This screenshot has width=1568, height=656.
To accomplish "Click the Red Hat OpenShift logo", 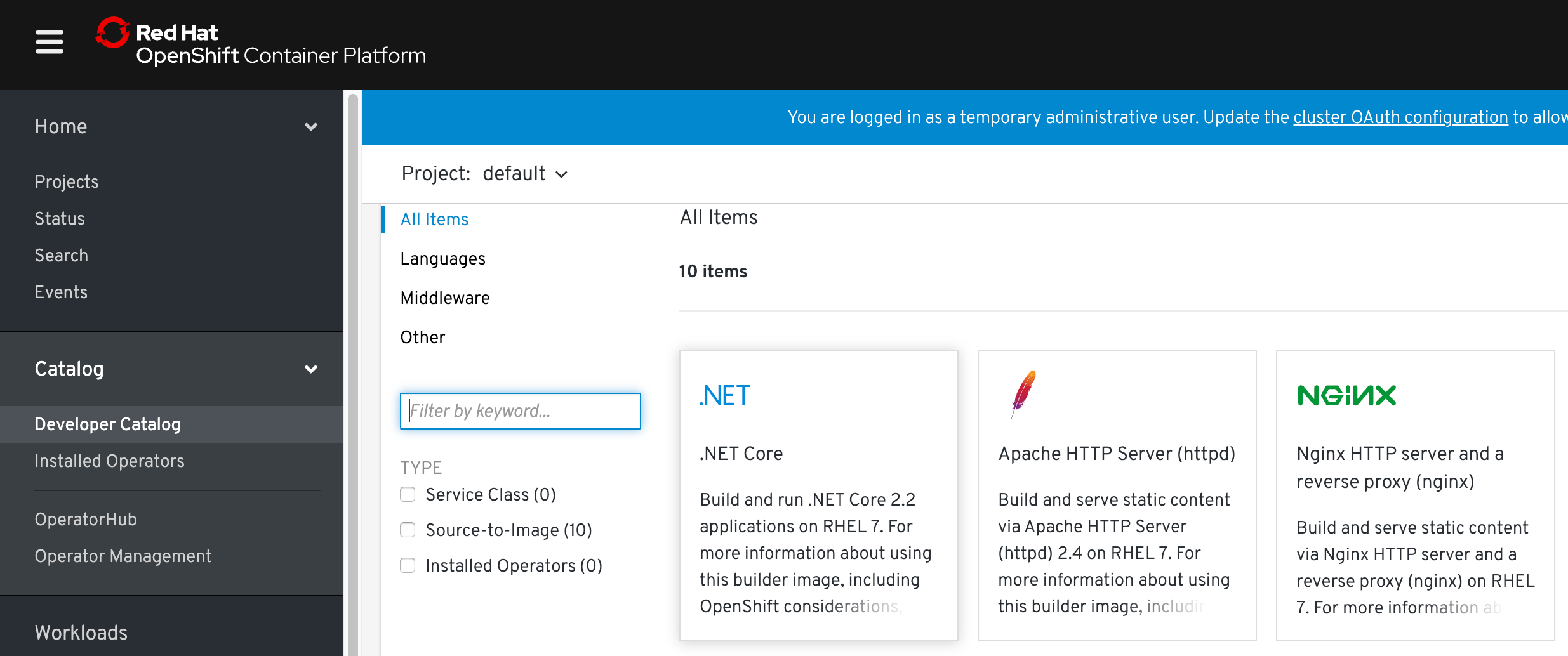I will coord(261,43).
